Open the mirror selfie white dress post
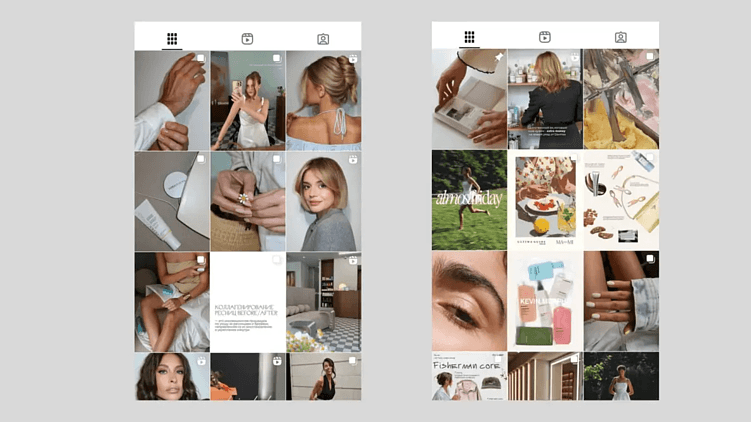The image size is (751, 422). tap(248, 101)
